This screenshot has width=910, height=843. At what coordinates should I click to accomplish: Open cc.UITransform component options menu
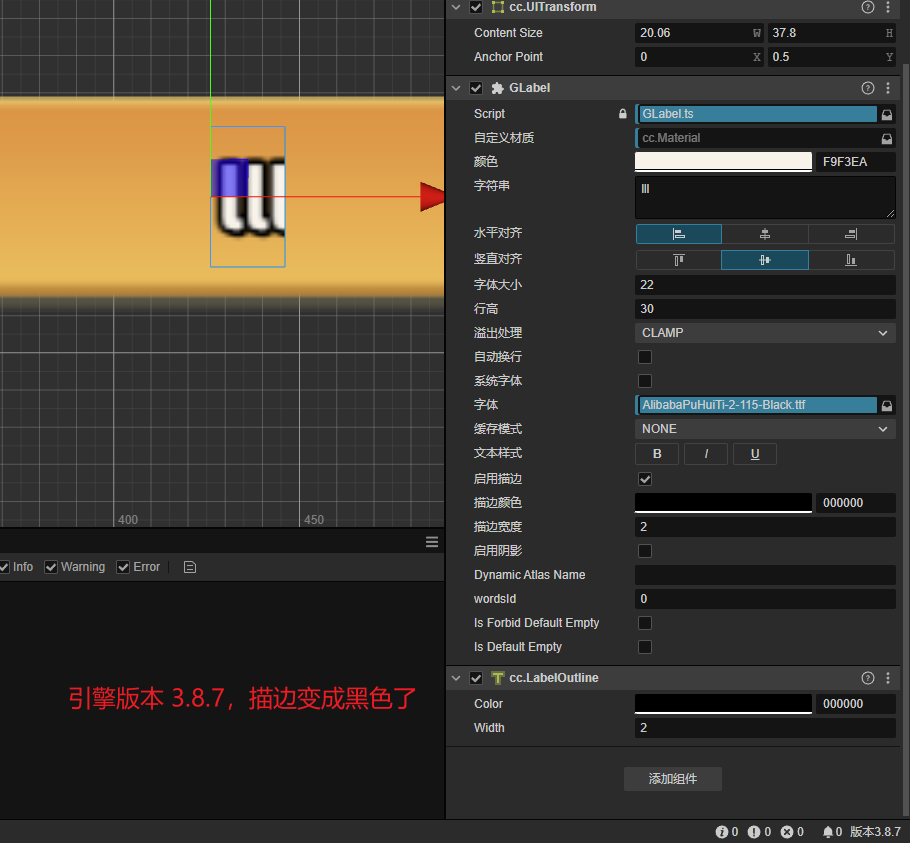[x=888, y=7]
